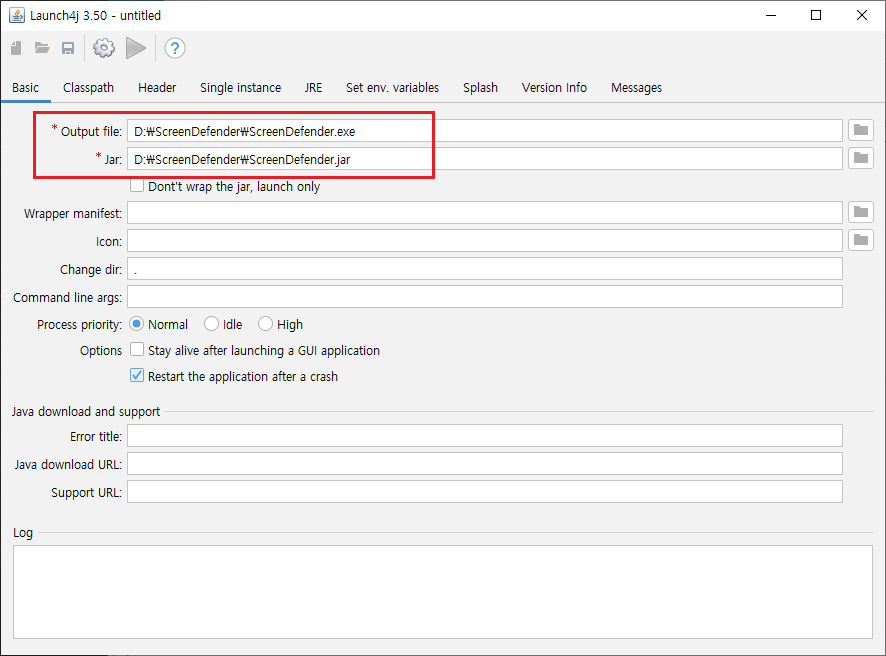Image resolution: width=886 pixels, height=656 pixels.
Task: Click inside the Log output area
Action: tap(443, 592)
